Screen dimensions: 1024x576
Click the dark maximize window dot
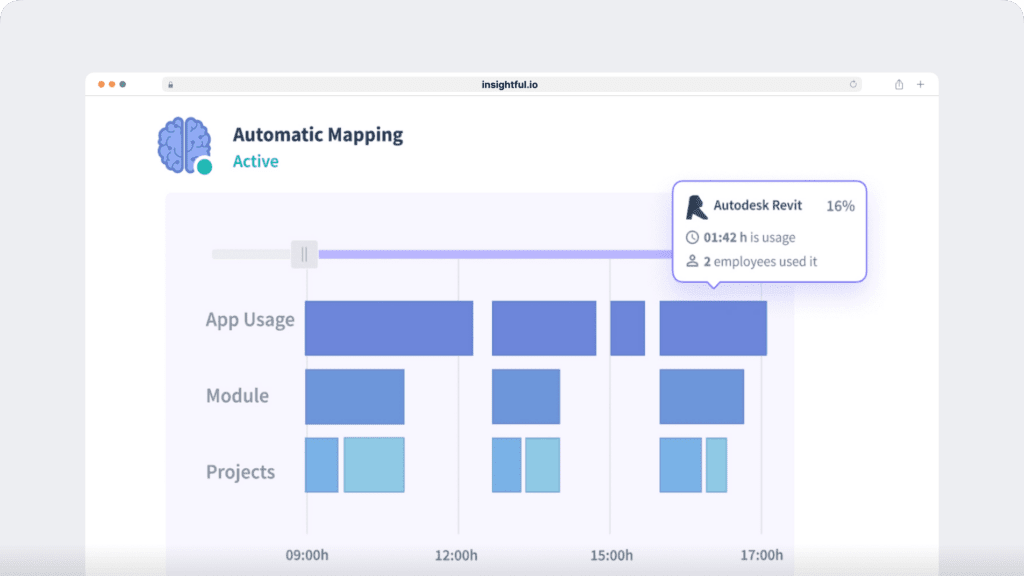tap(122, 84)
